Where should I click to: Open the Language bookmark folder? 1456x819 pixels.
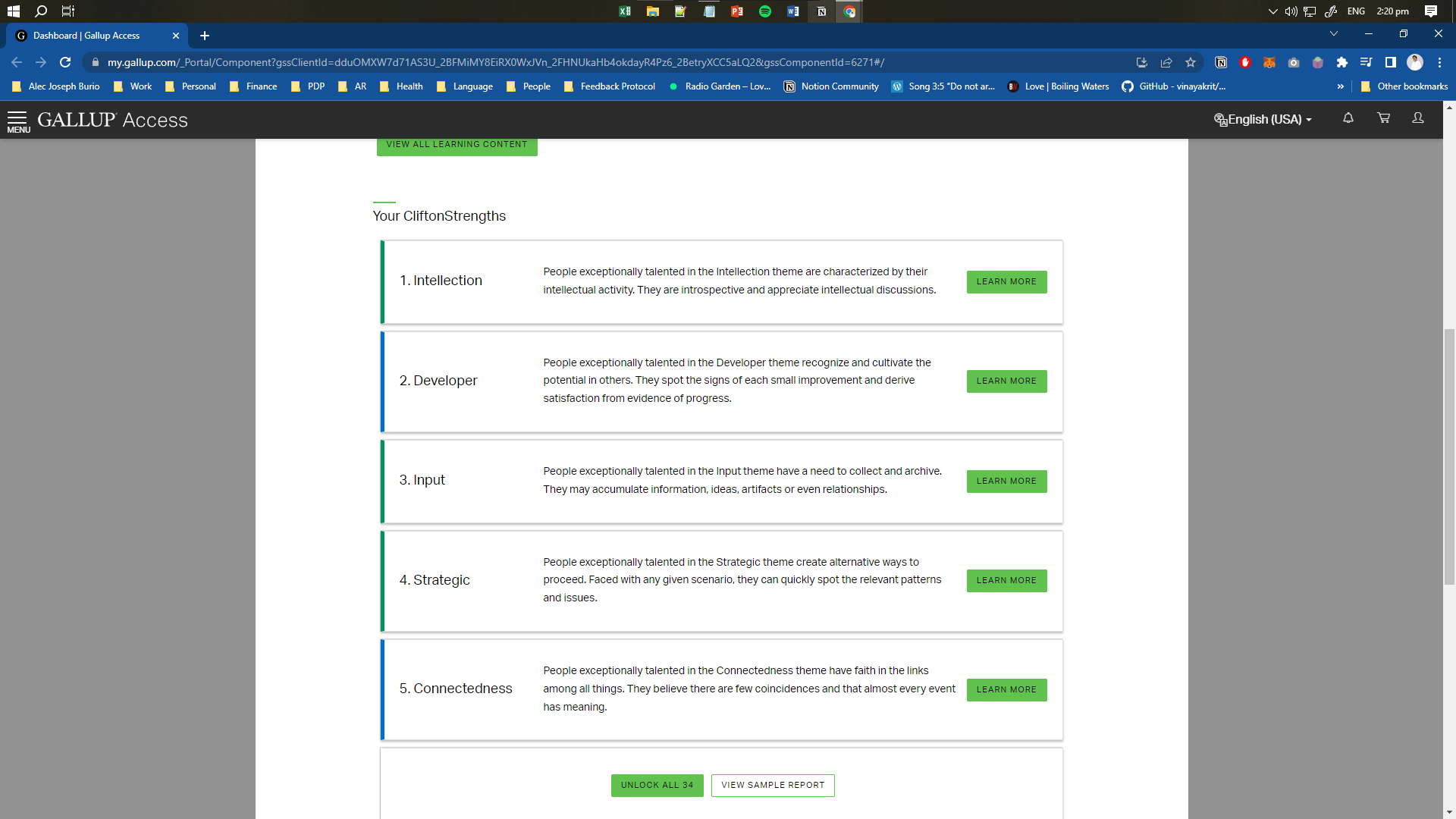465,86
